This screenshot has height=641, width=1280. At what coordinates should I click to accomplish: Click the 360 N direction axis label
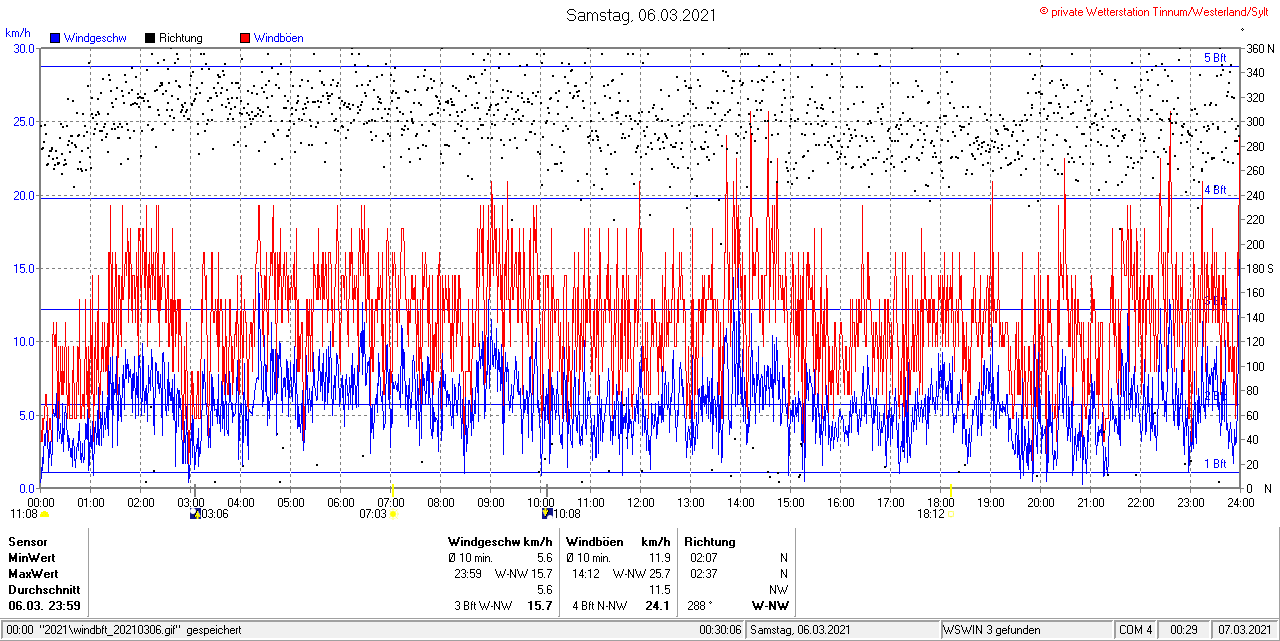(1259, 48)
